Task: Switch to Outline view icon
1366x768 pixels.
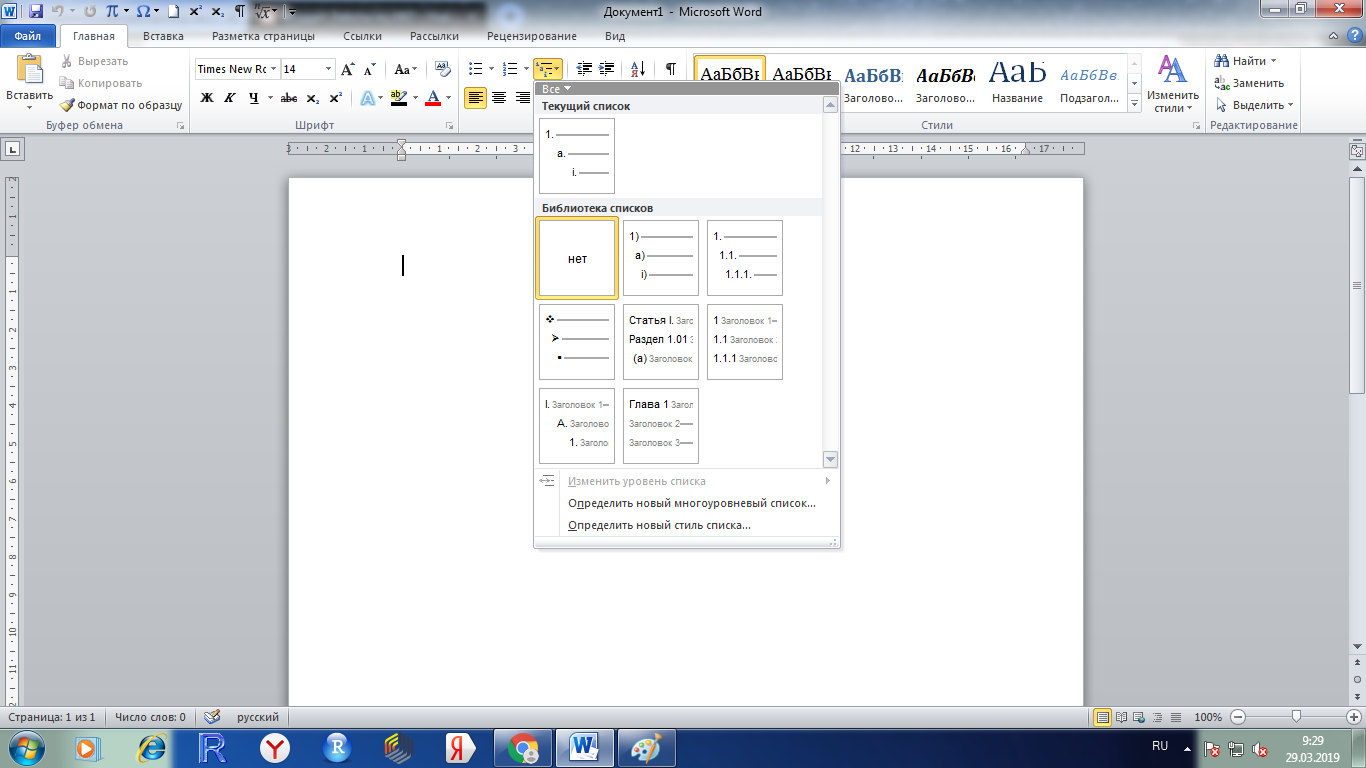Action: [1158, 717]
